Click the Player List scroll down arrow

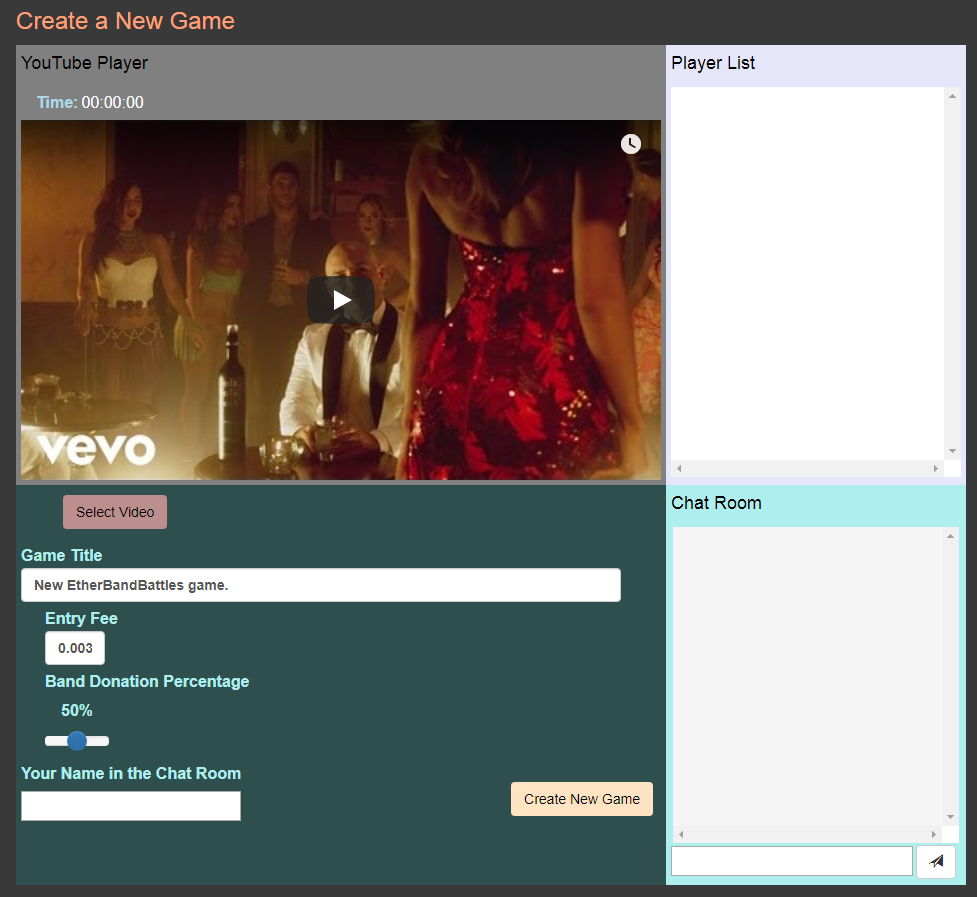point(952,450)
